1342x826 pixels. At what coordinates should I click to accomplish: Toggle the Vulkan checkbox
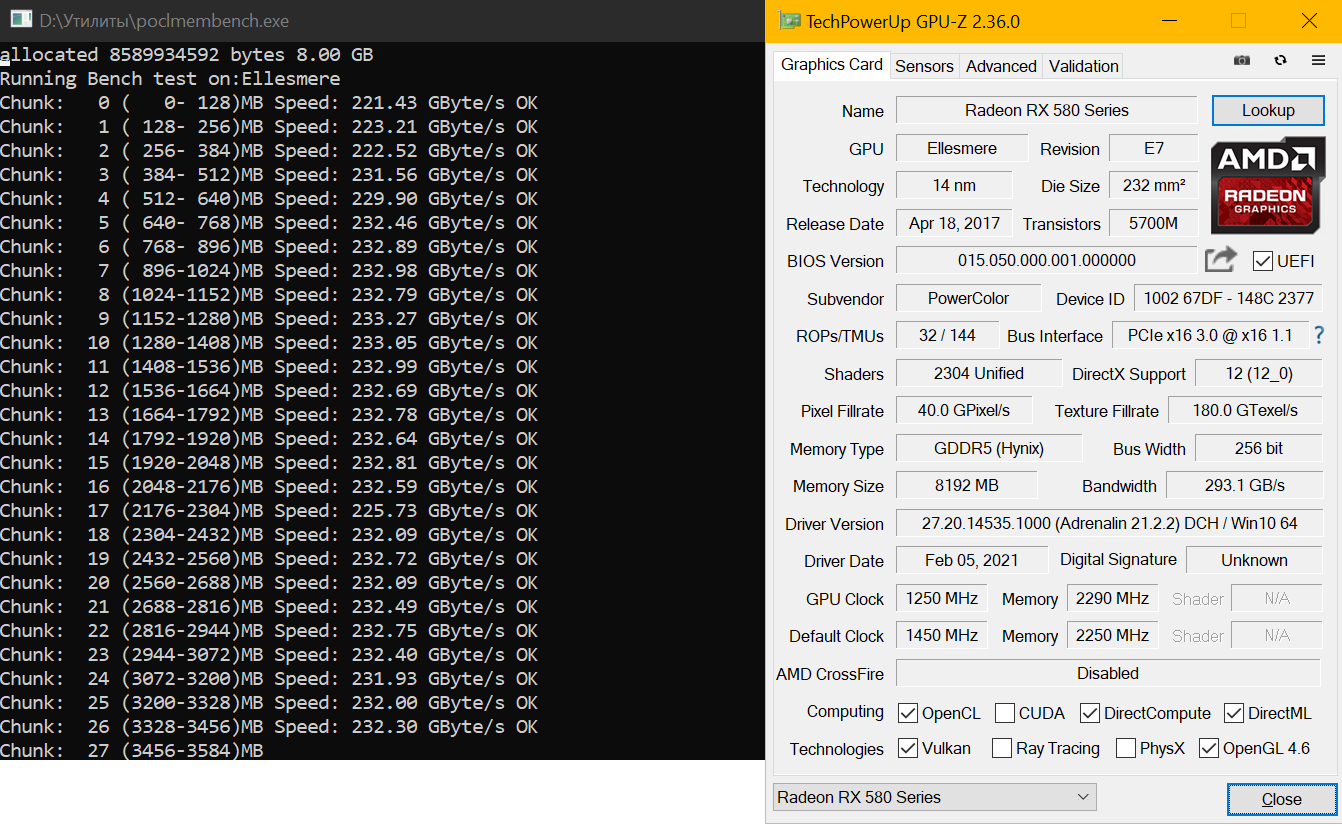[908, 748]
